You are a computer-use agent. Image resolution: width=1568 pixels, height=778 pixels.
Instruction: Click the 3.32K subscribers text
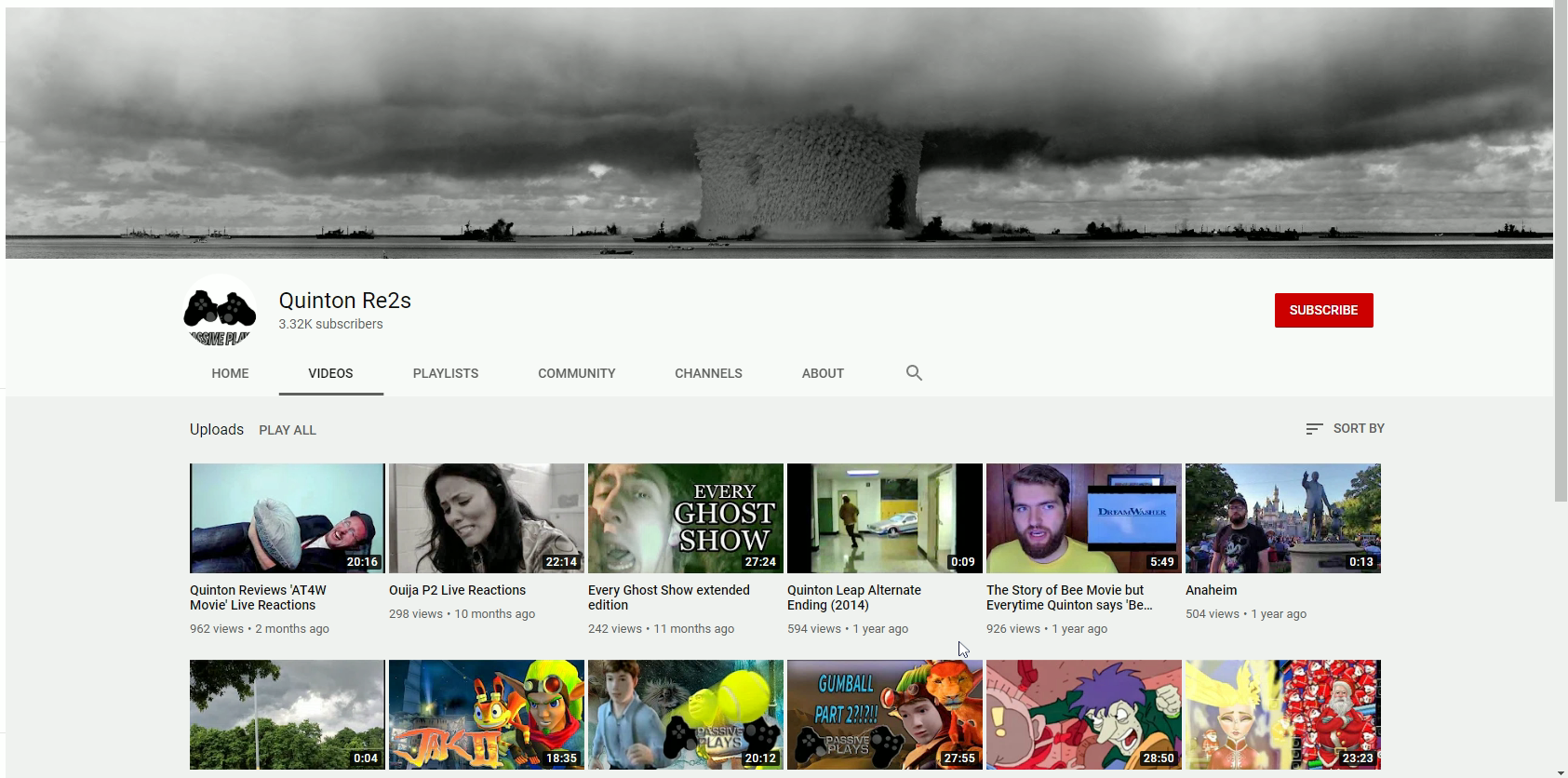pyautogui.click(x=330, y=324)
